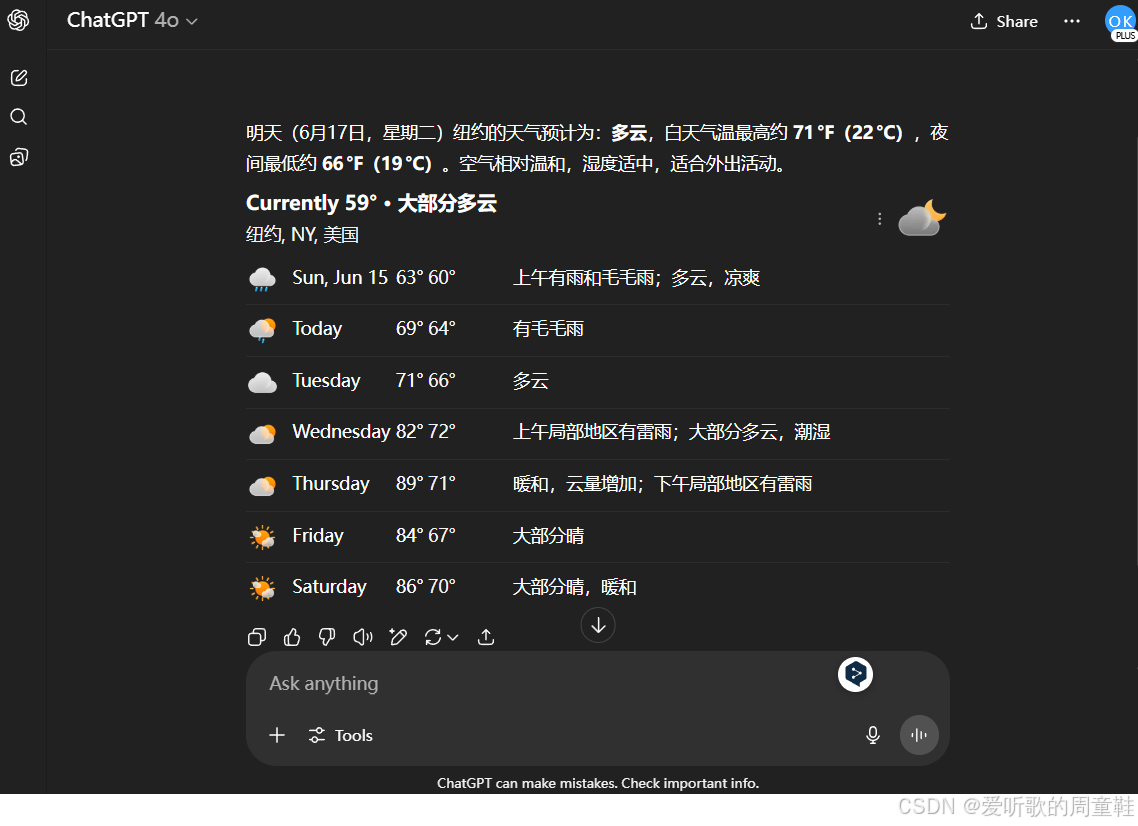Click the 89° 71° temperature values

coord(425,483)
